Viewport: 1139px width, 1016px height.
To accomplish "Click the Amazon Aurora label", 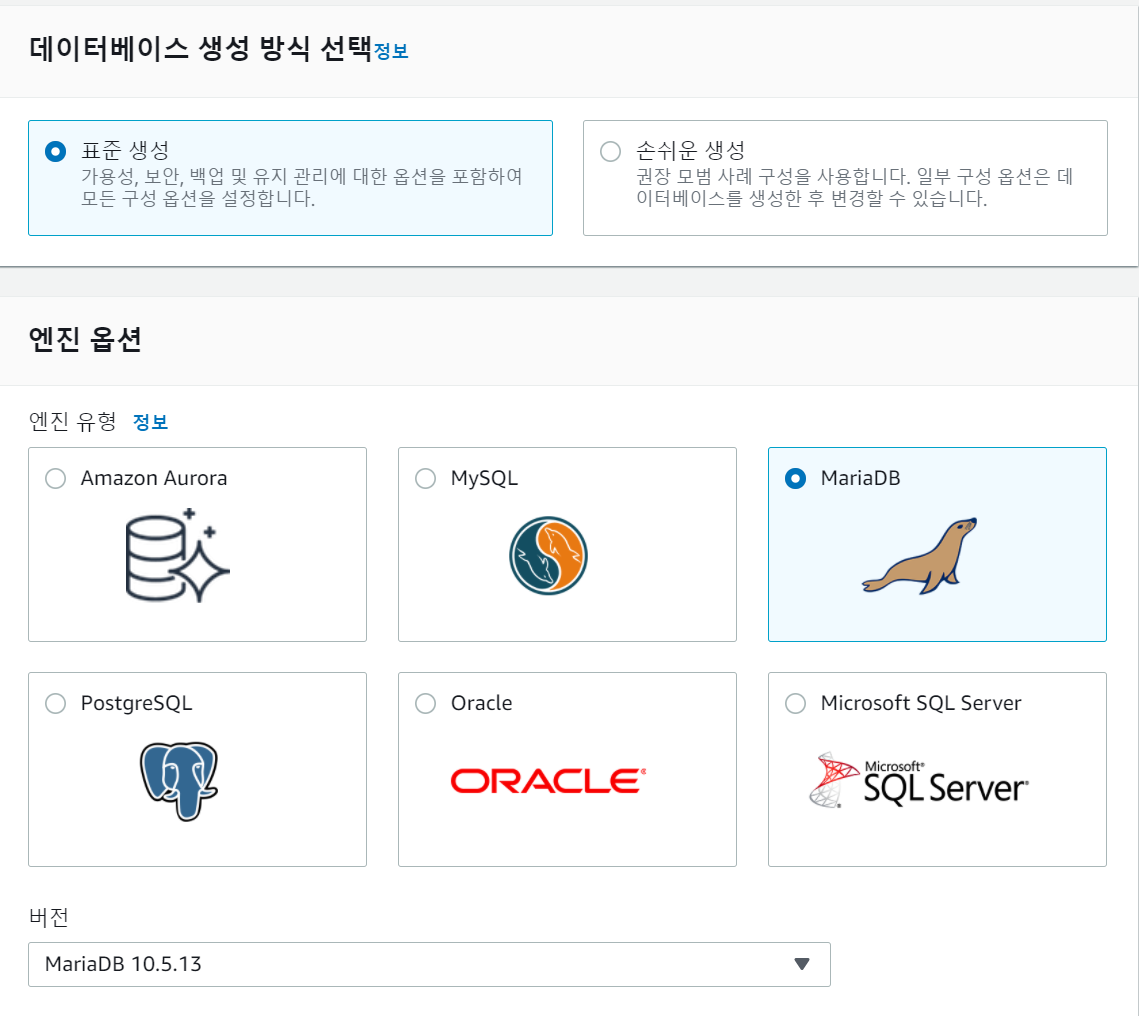I will tap(154, 479).
